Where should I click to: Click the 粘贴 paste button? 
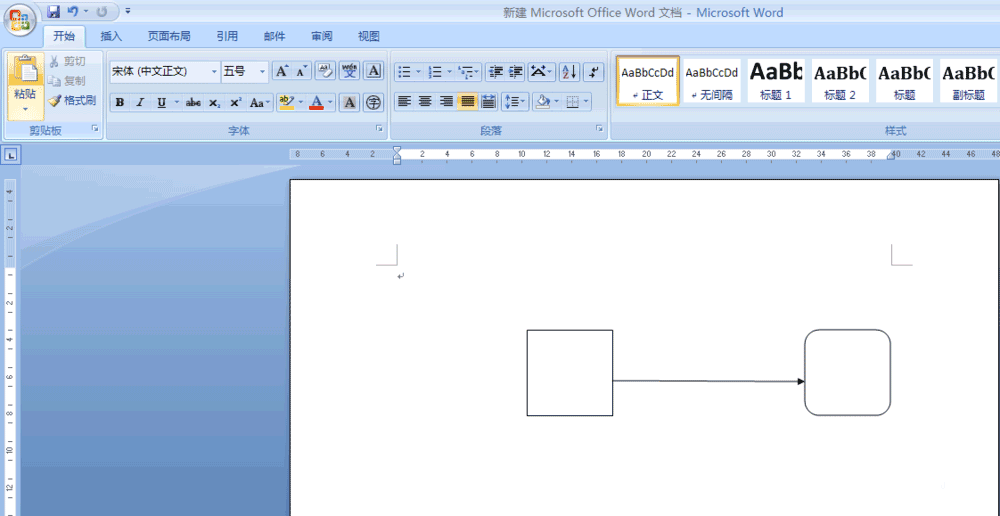click(26, 87)
